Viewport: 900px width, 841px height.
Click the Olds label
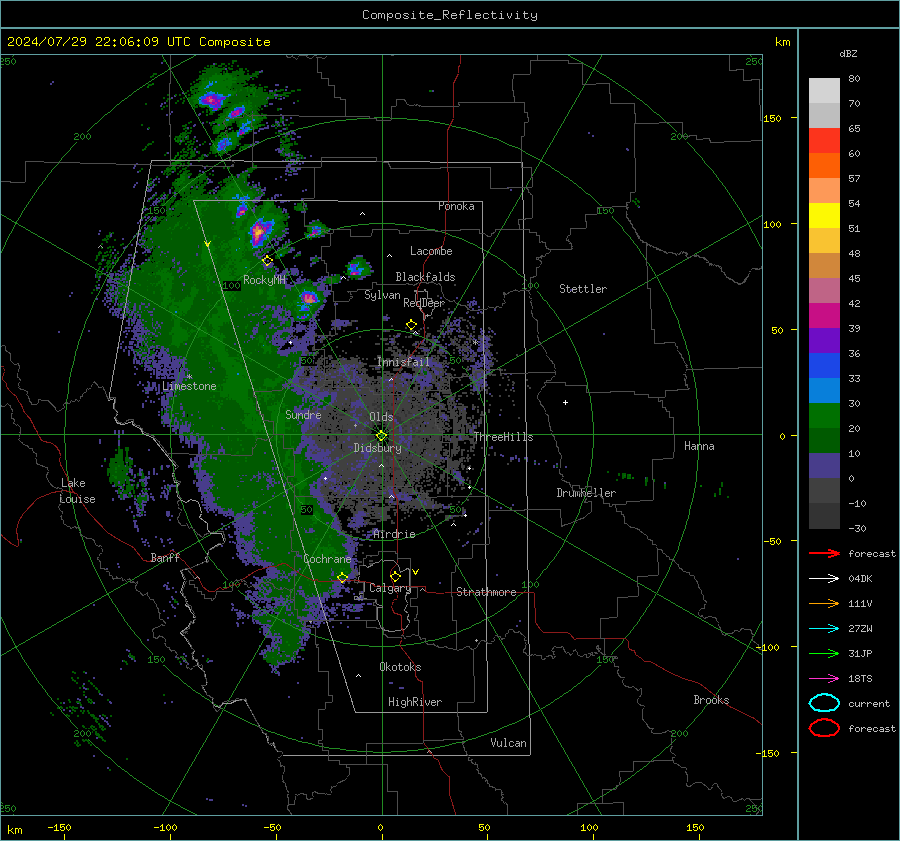[x=381, y=417]
